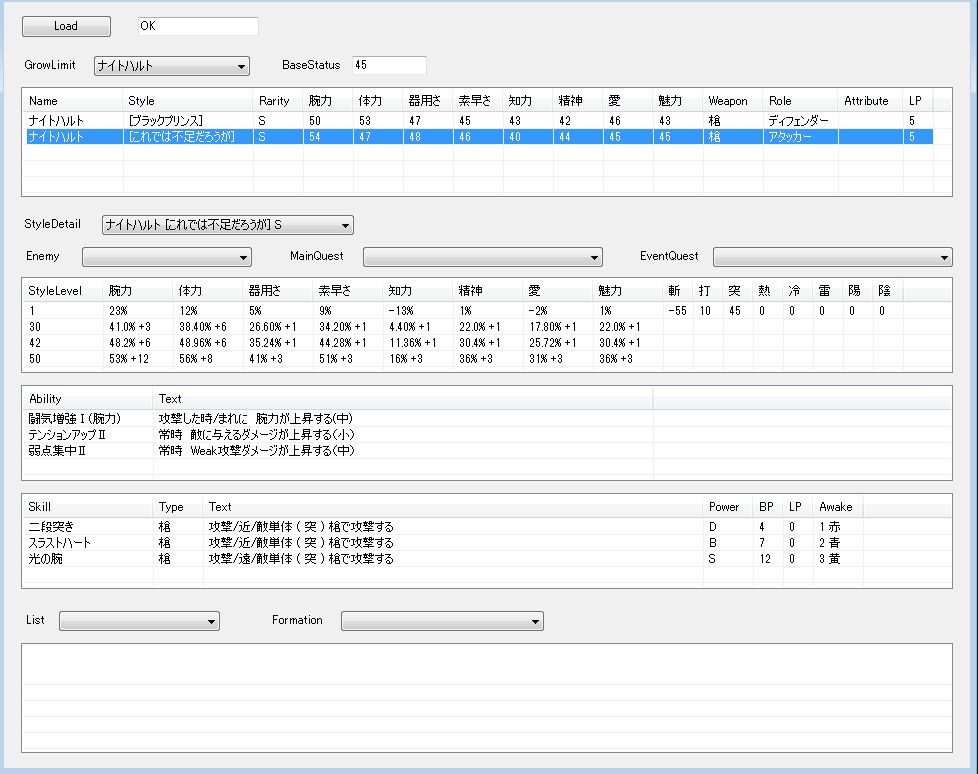Click the ディフェンダー role cell
This screenshot has width=978, height=774.
(798, 120)
